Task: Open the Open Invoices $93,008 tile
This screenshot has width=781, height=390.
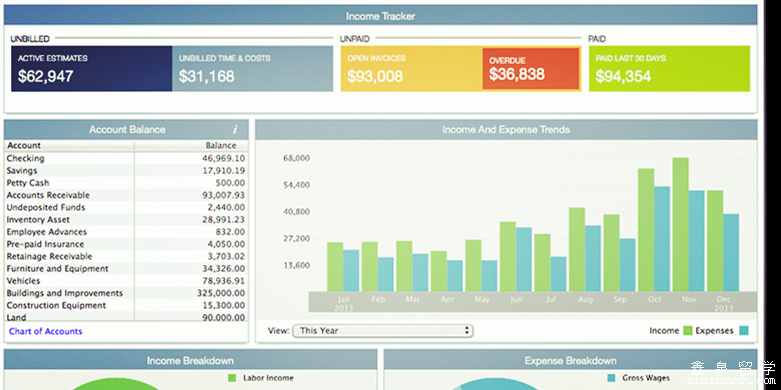Action: 411,69
